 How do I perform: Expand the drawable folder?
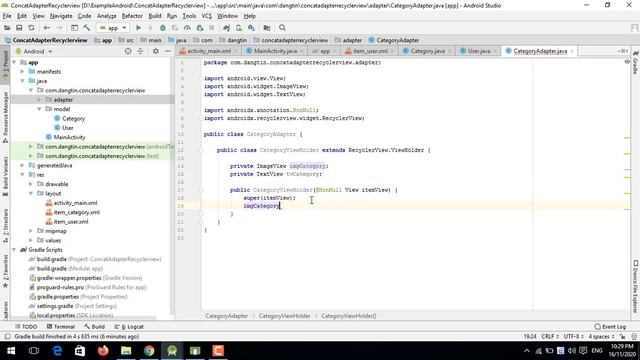[x=31, y=184]
